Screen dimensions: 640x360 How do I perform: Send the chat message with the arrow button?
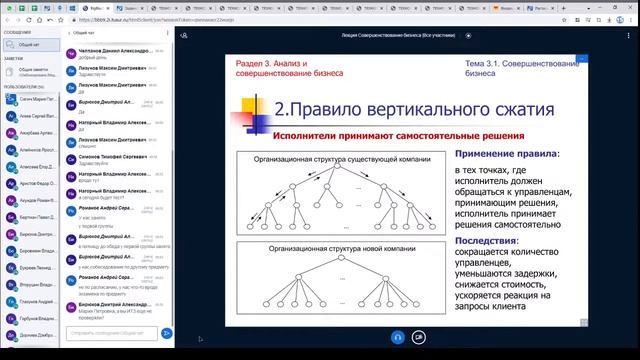point(167,333)
